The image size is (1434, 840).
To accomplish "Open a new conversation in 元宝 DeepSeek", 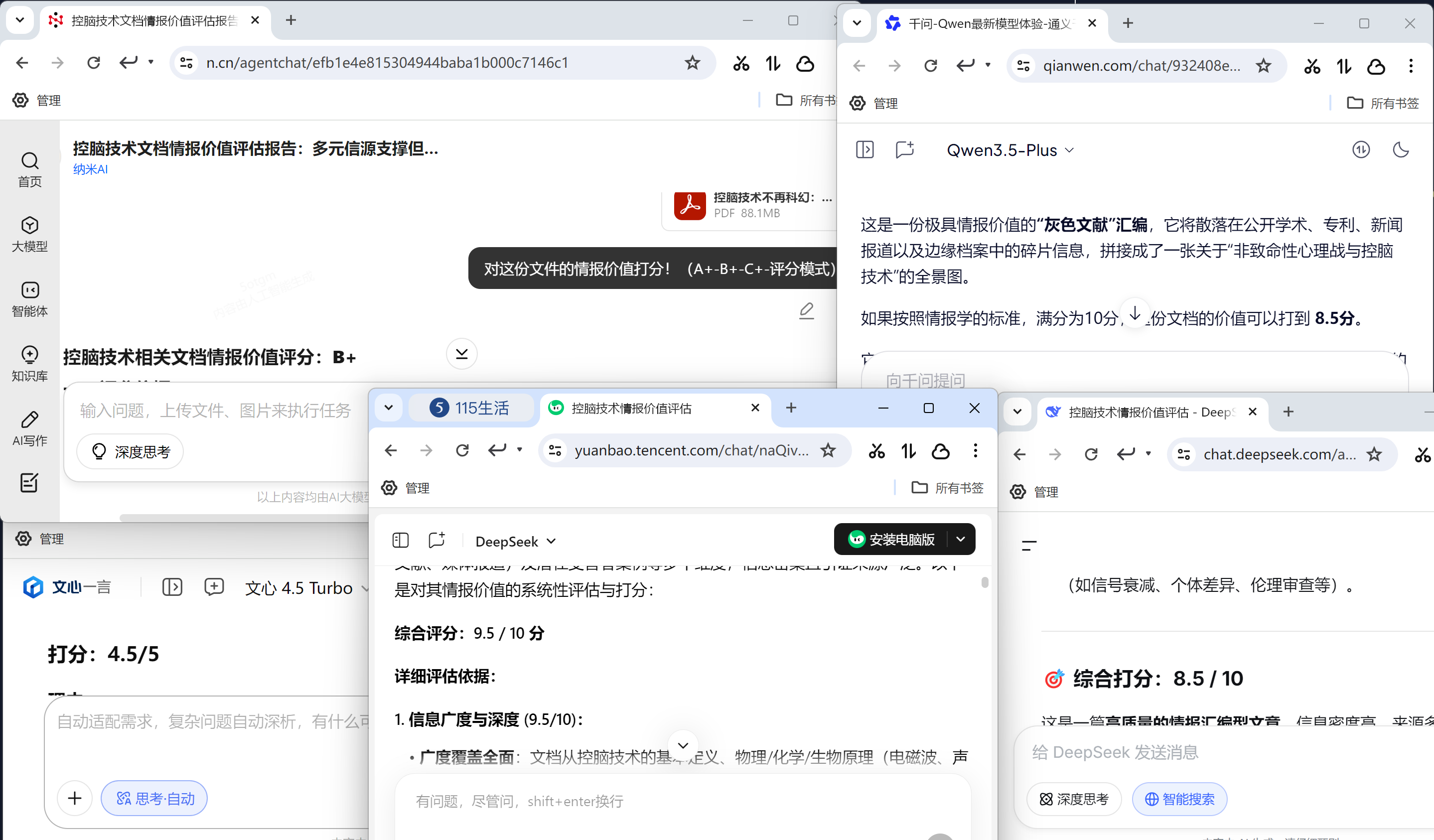I will (436, 541).
